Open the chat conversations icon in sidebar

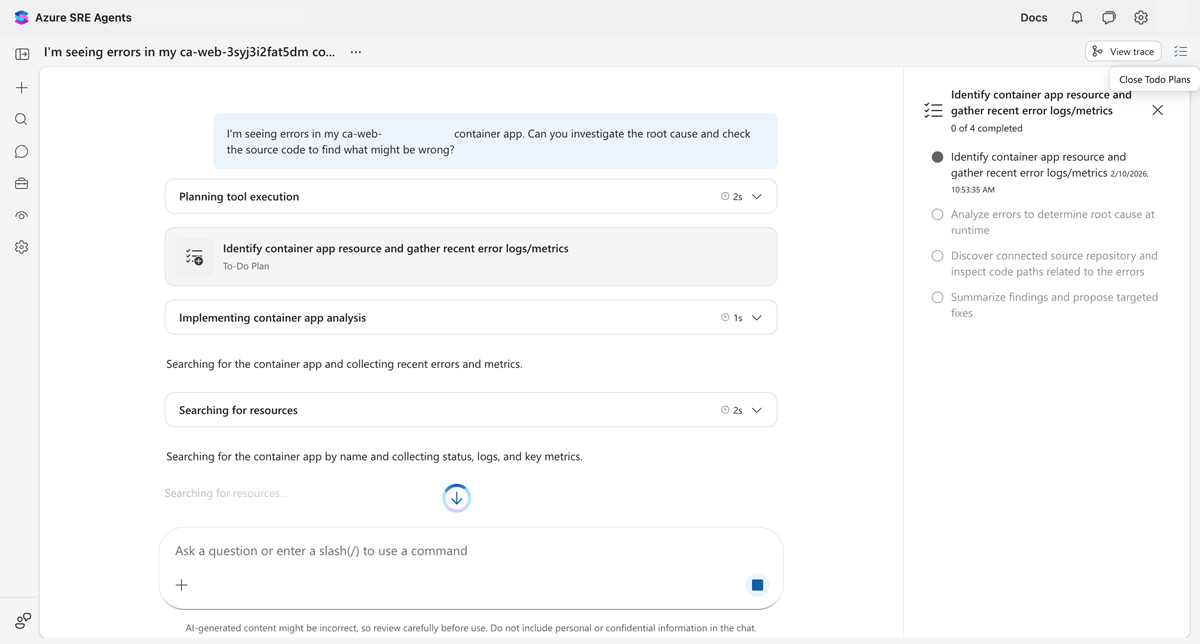(20, 151)
